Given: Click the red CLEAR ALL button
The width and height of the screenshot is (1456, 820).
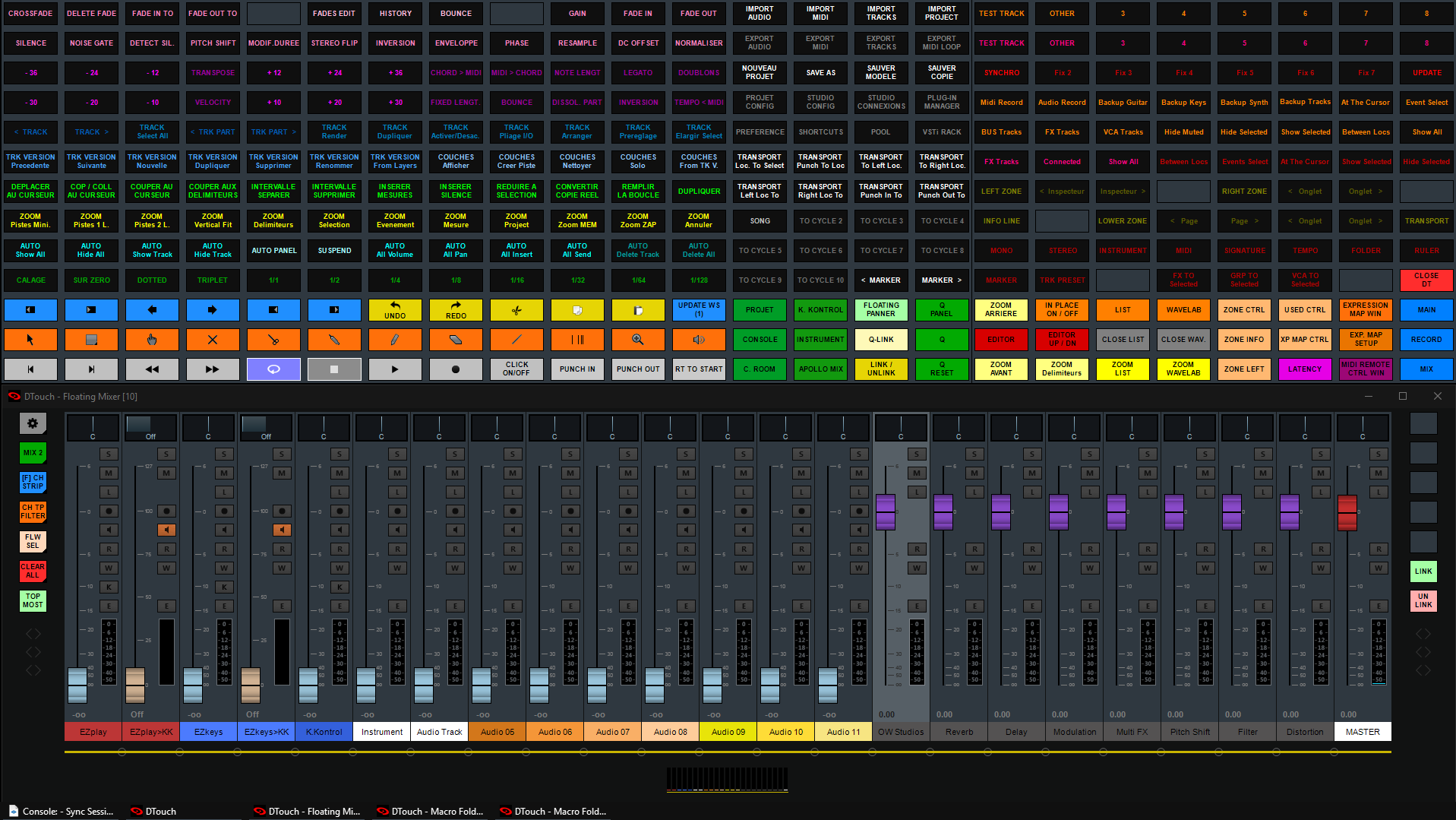Looking at the screenshot, I should click(x=33, y=571).
